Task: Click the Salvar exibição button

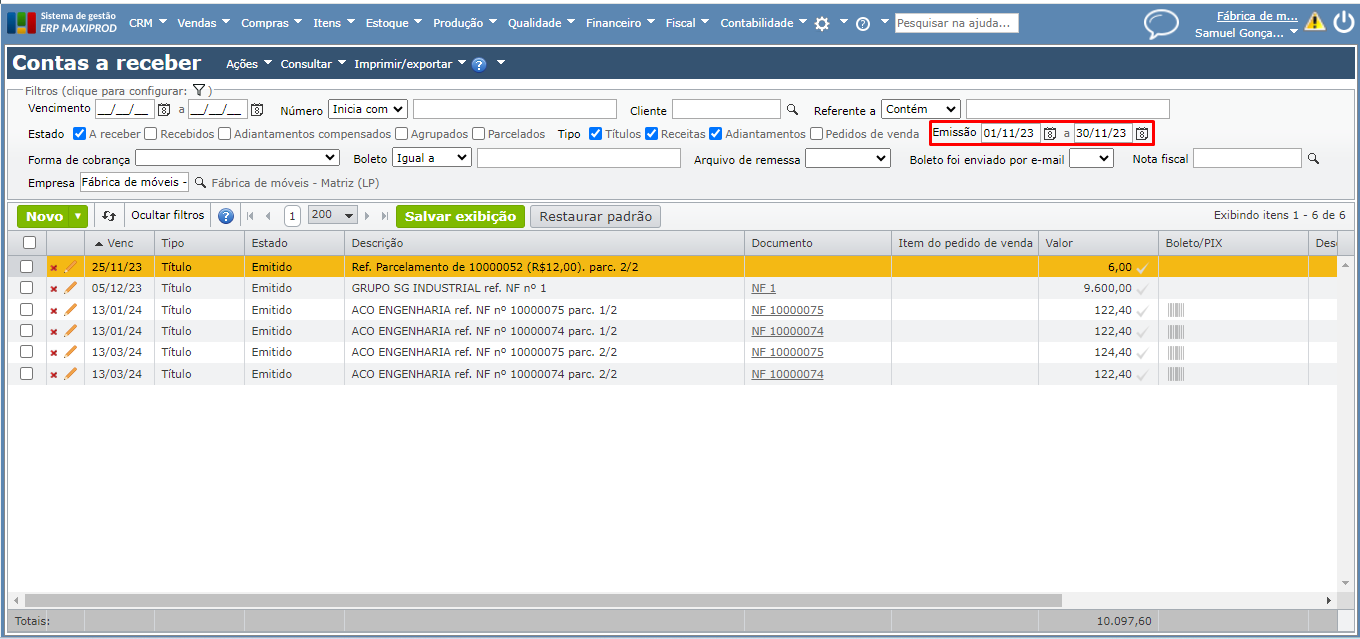Action: 460,216
